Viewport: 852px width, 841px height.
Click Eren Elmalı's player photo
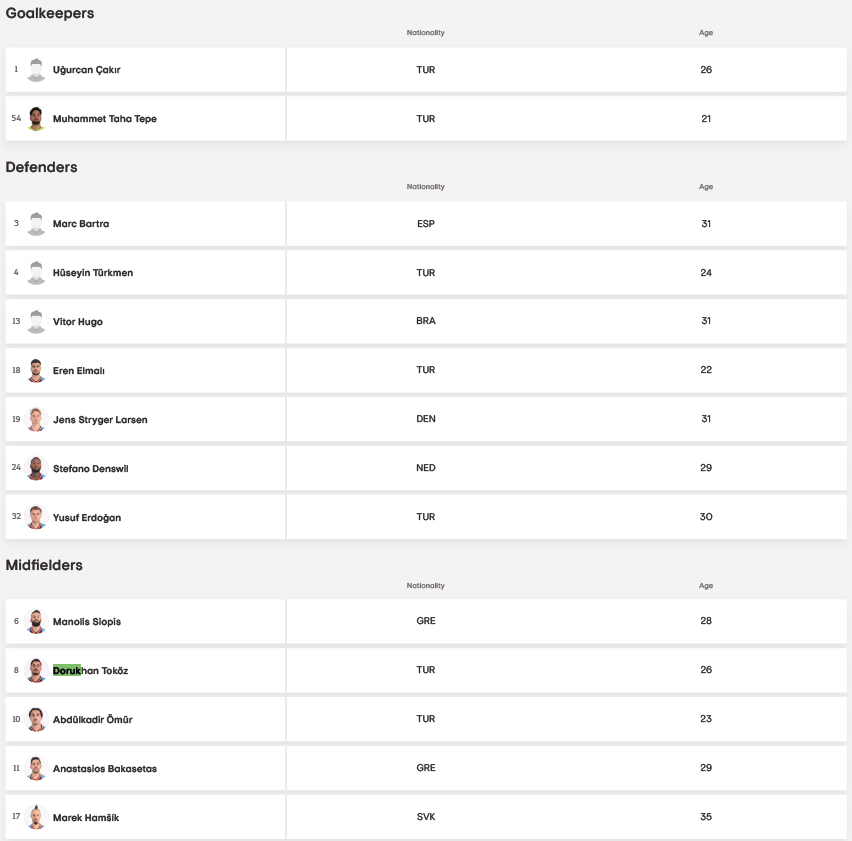(37, 371)
